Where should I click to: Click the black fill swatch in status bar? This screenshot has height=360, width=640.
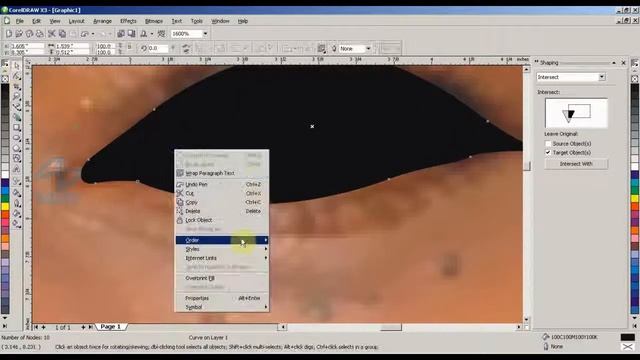pyautogui.click(x=627, y=337)
